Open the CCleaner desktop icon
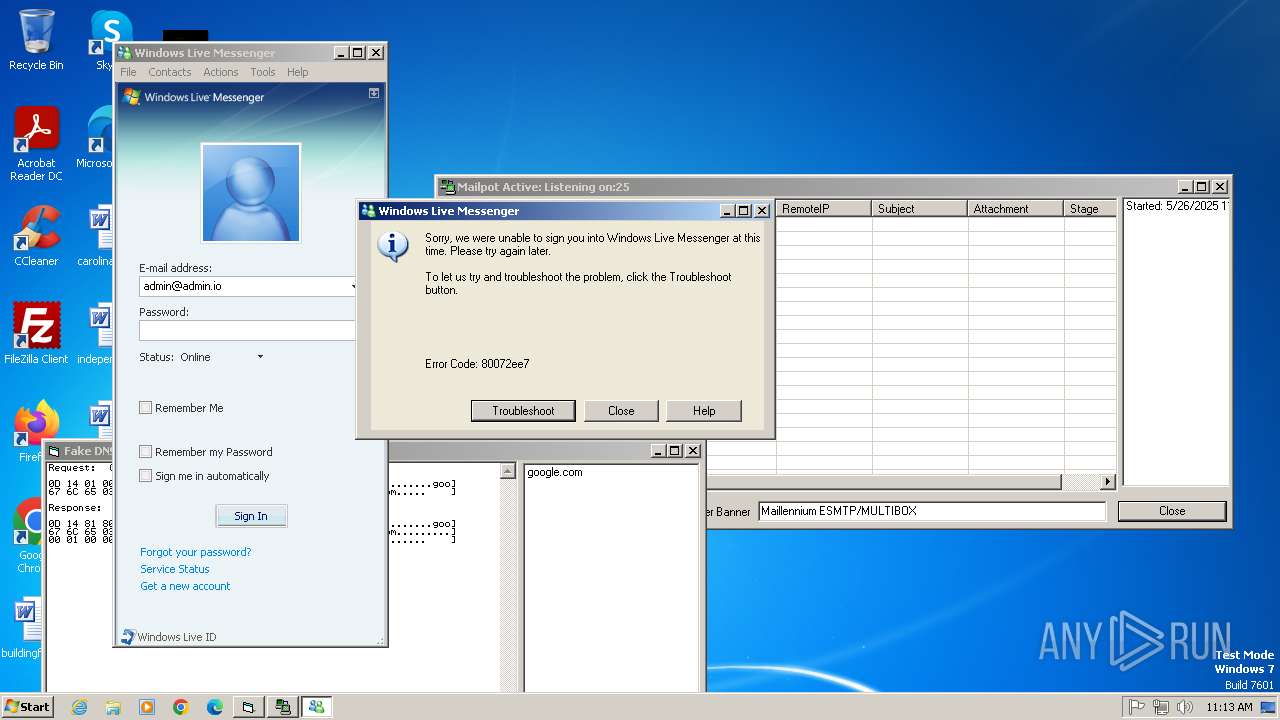This screenshot has height=720, width=1280. [x=36, y=236]
